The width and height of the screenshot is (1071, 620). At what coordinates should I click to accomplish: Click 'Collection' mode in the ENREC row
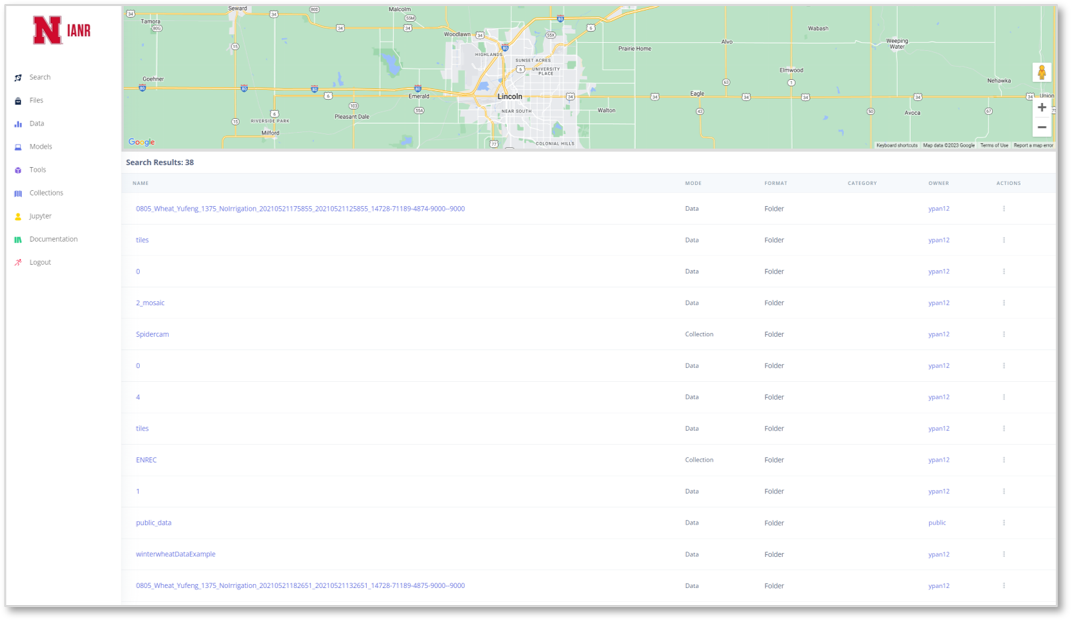point(699,460)
